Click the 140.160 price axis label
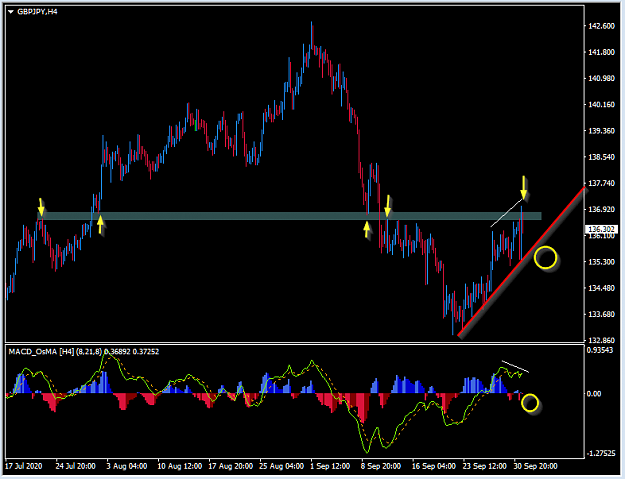The height and width of the screenshot is (479, 625). (x=601, y=105)
